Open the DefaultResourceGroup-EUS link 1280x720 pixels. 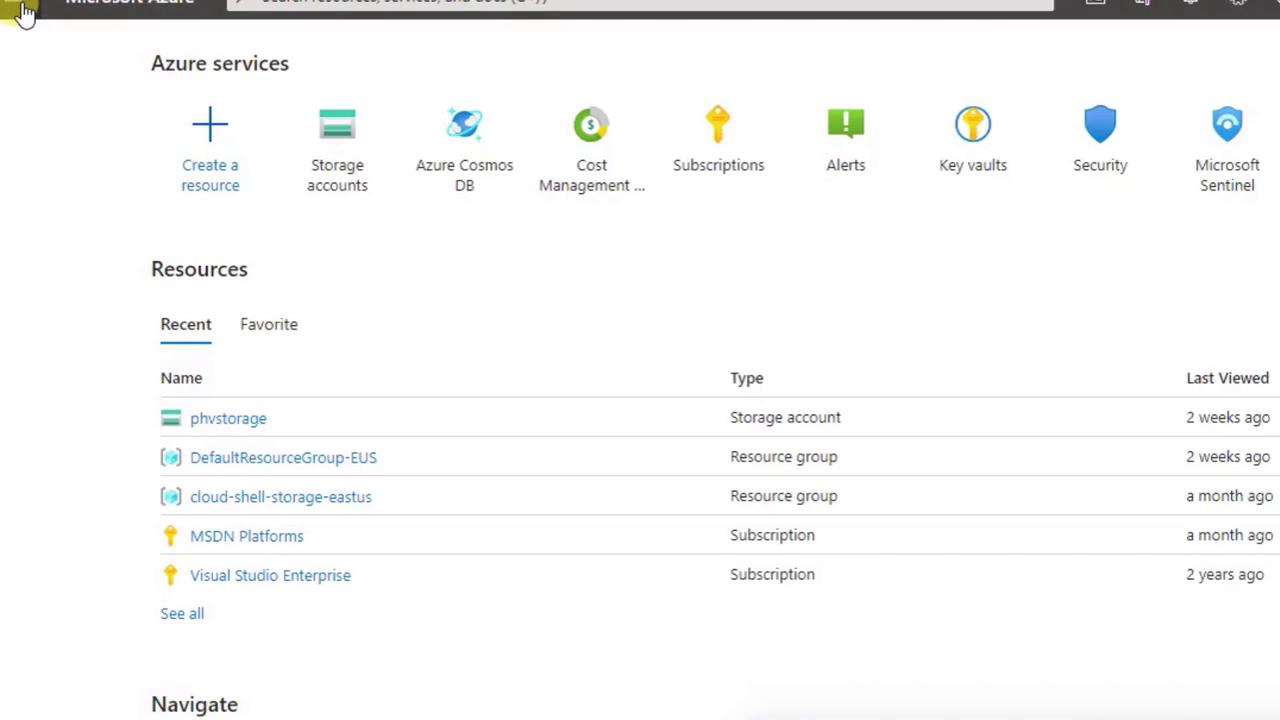(x=283, y=457)
